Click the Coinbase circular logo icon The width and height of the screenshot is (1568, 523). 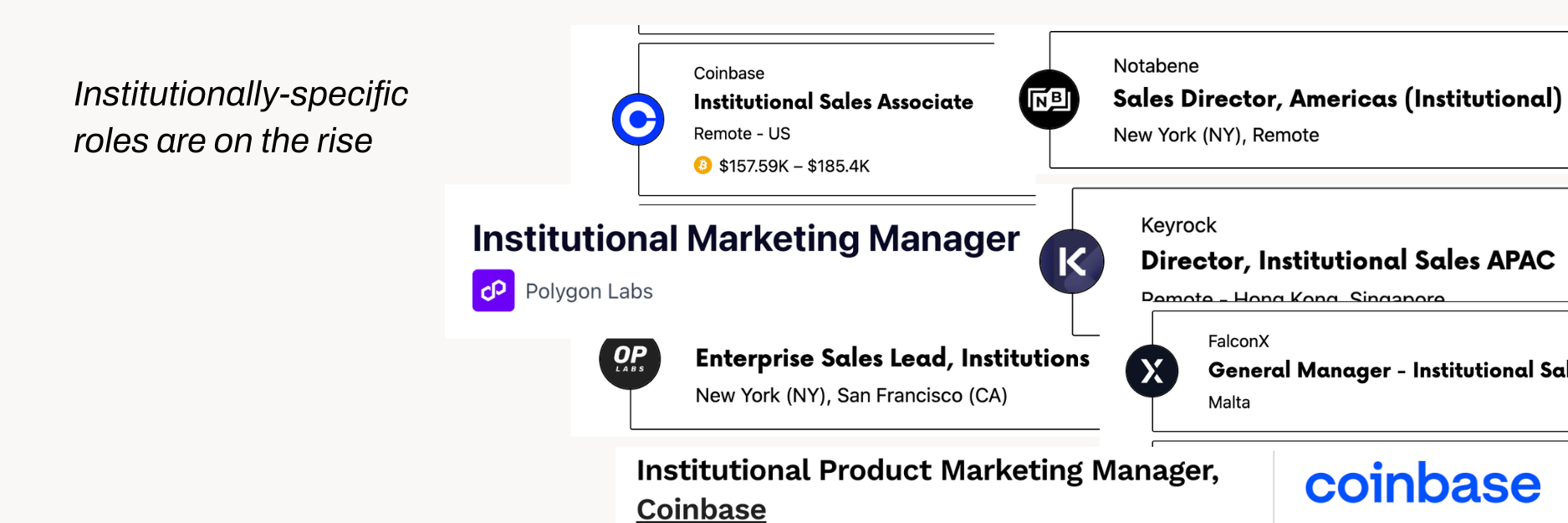point(638,120)
